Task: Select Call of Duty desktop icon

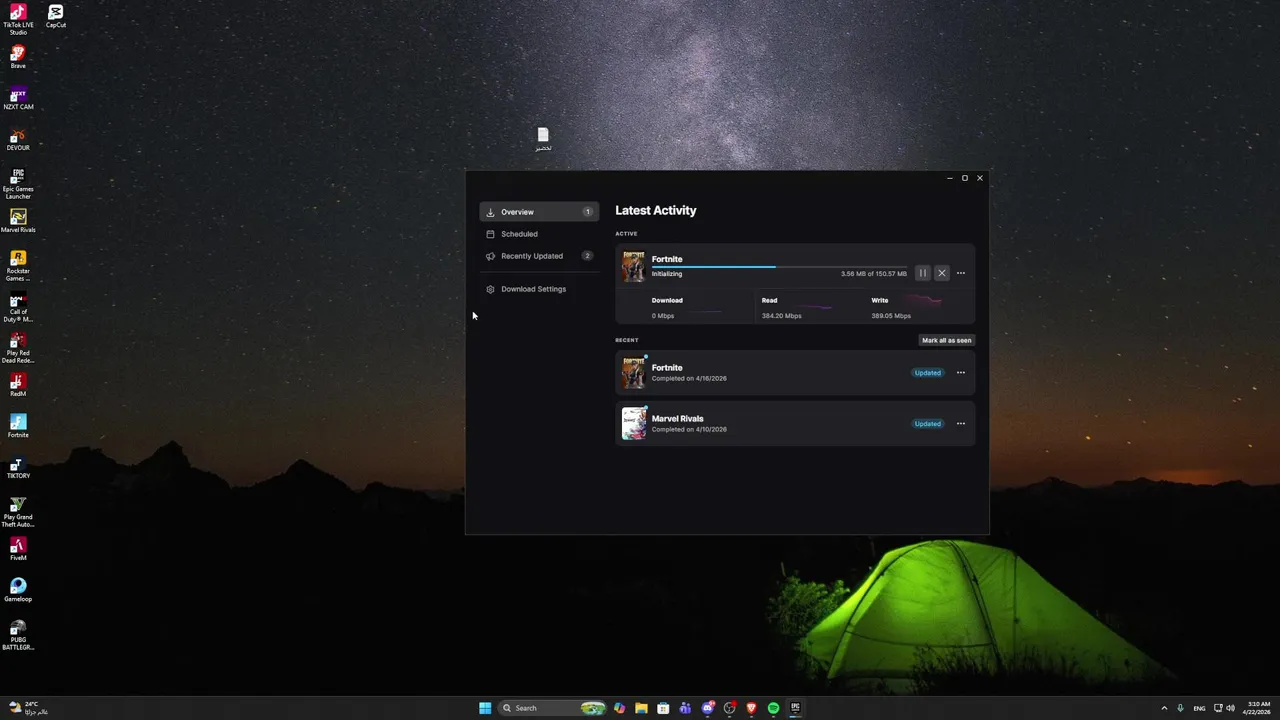Action: pyautogui.click(x=18, y=306)
